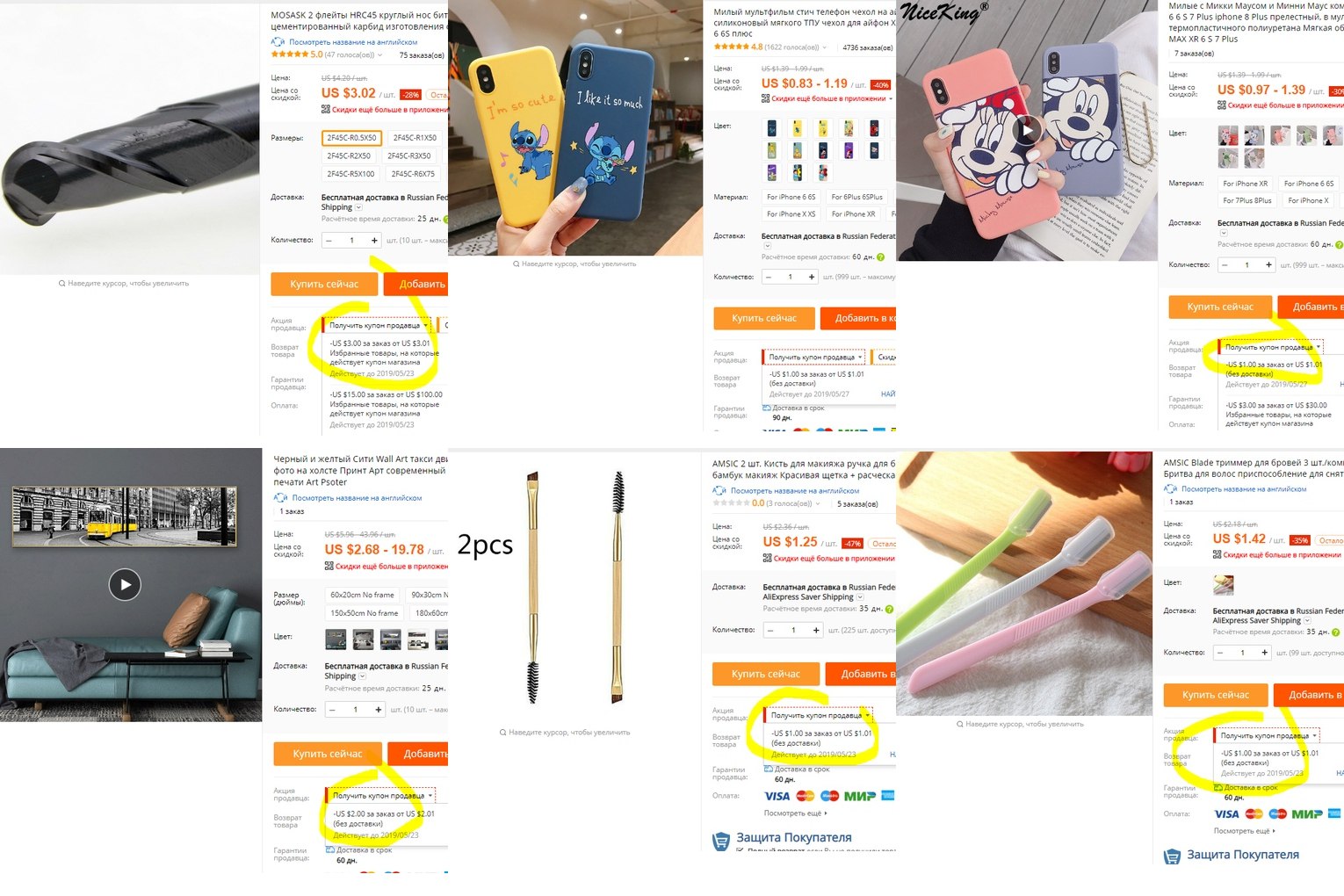The image size is (1344, 896).
Task: Select first color swatch for Stitch case
Action: click(x=771, y=128)
